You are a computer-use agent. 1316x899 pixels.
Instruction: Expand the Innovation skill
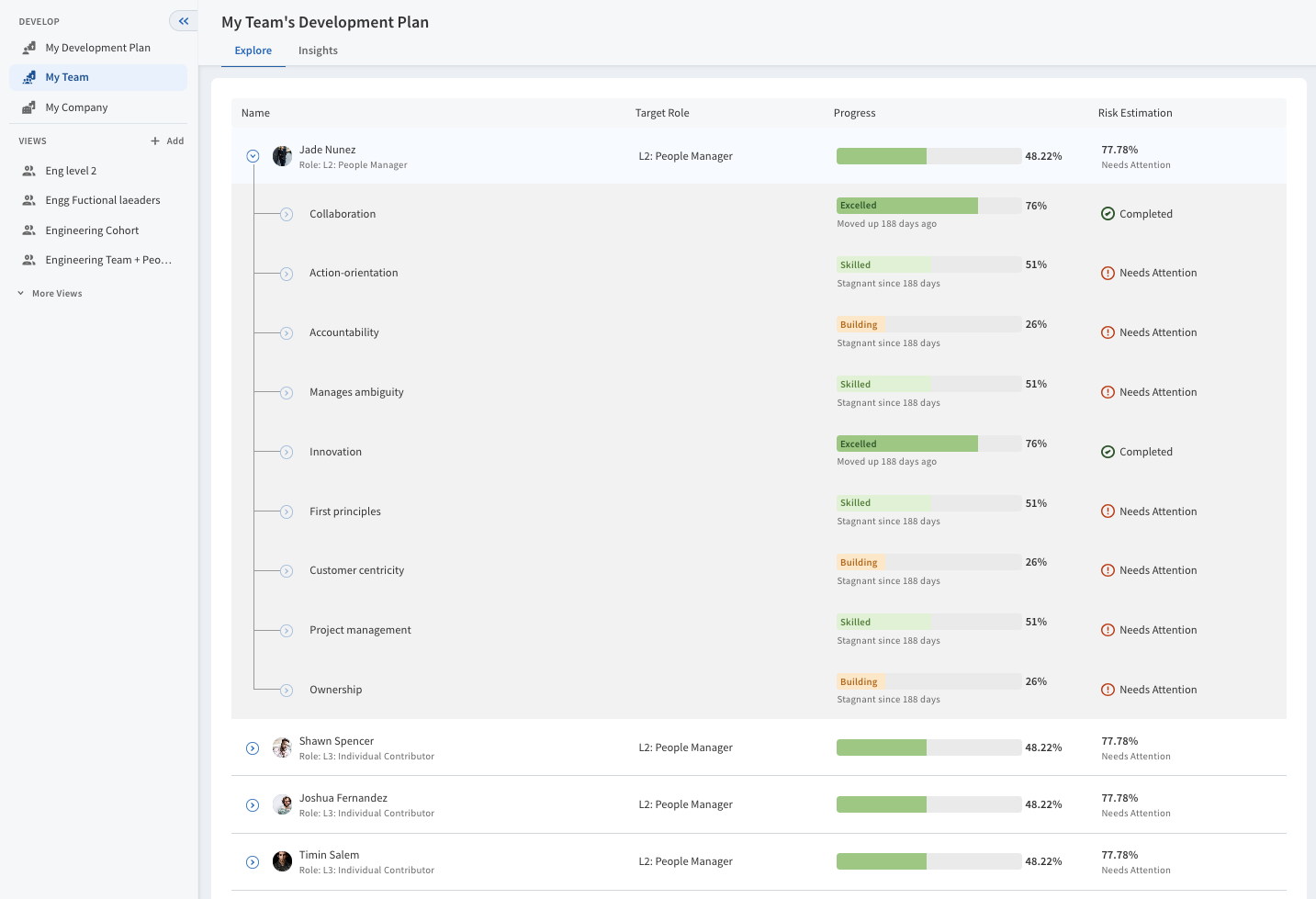(x=287, y=452)
